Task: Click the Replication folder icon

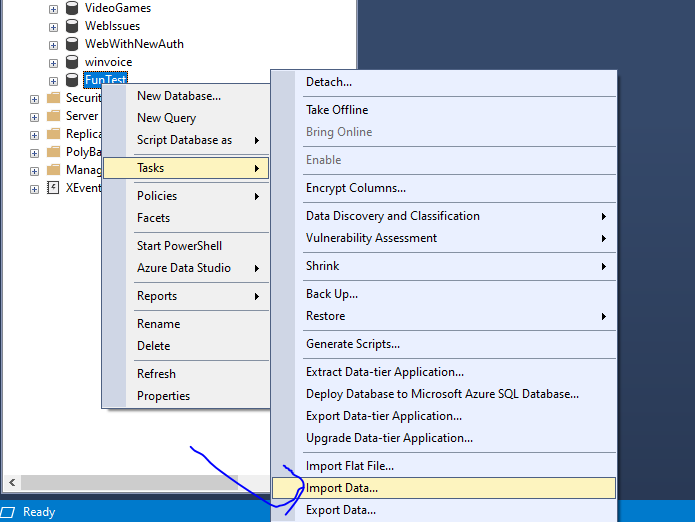Action: pyautogui.click(x=53, y=133)
